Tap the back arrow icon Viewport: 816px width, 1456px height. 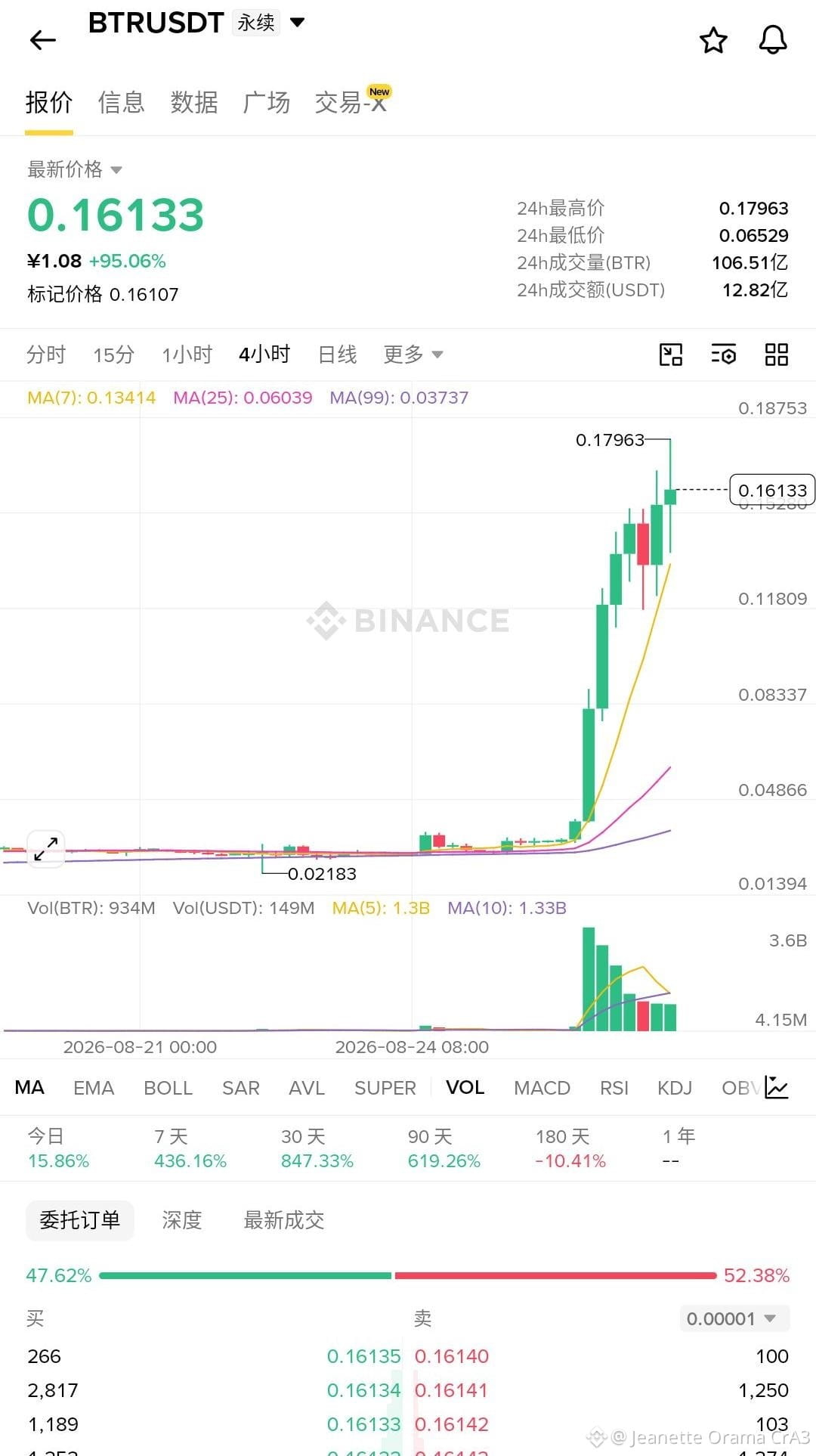point(43,40)
